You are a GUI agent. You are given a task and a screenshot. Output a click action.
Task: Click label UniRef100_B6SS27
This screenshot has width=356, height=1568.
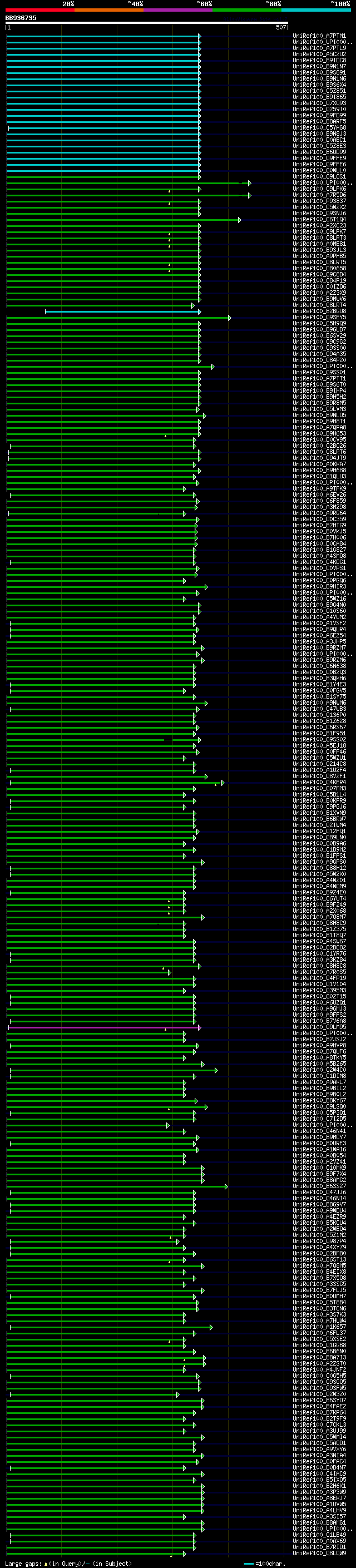pyautogui.click(x=319, y=1186)
